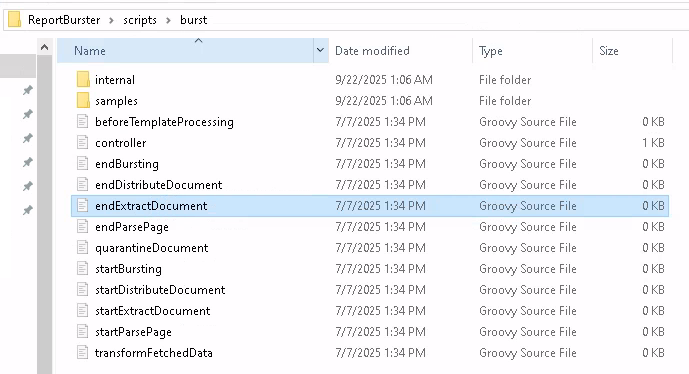Click the samples folder icon
The width and height of the screenshot is (689, 374).
[x=83, y=101]
